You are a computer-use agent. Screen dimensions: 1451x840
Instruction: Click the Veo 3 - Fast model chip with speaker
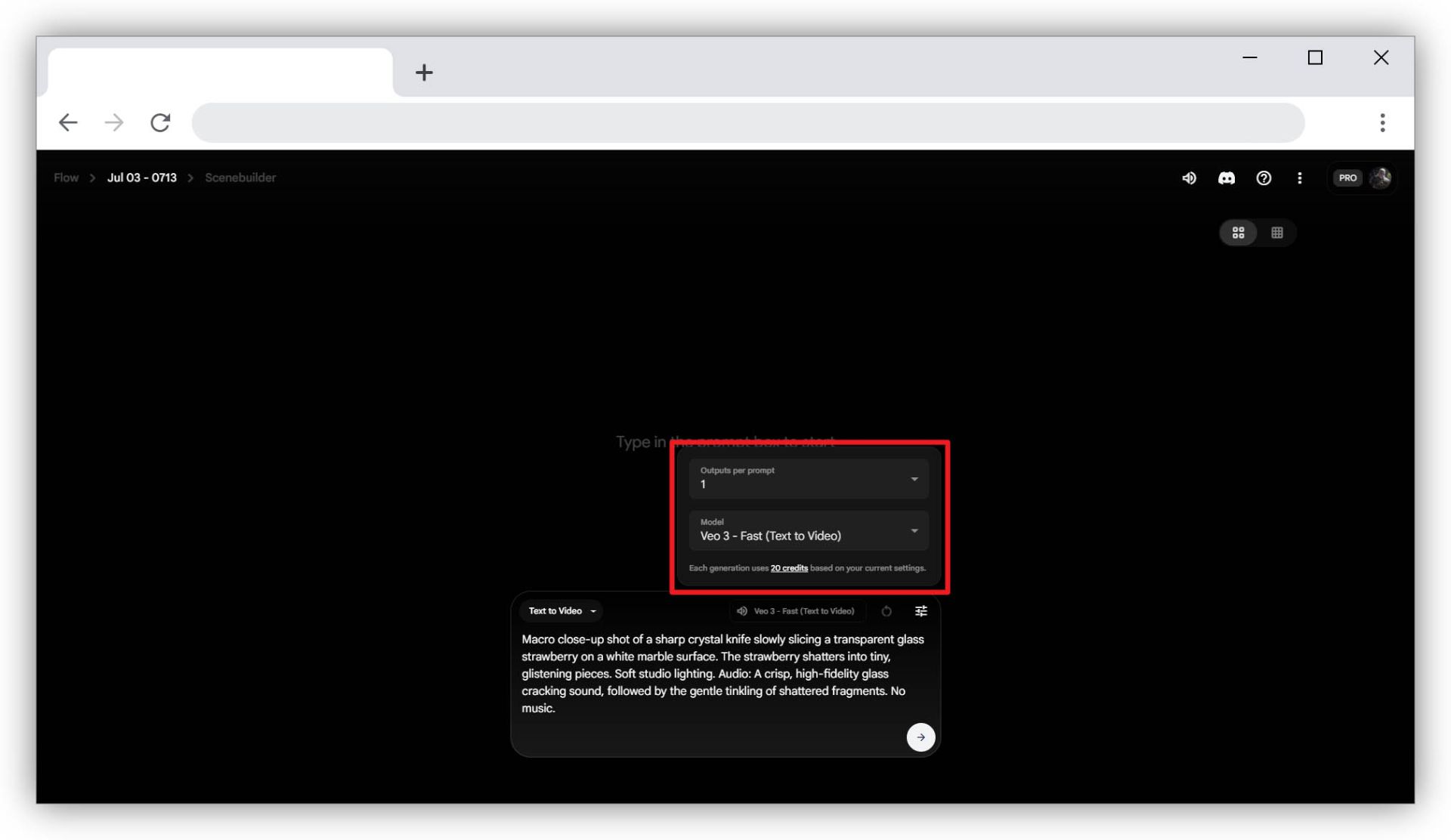click(x=797, y=611)
